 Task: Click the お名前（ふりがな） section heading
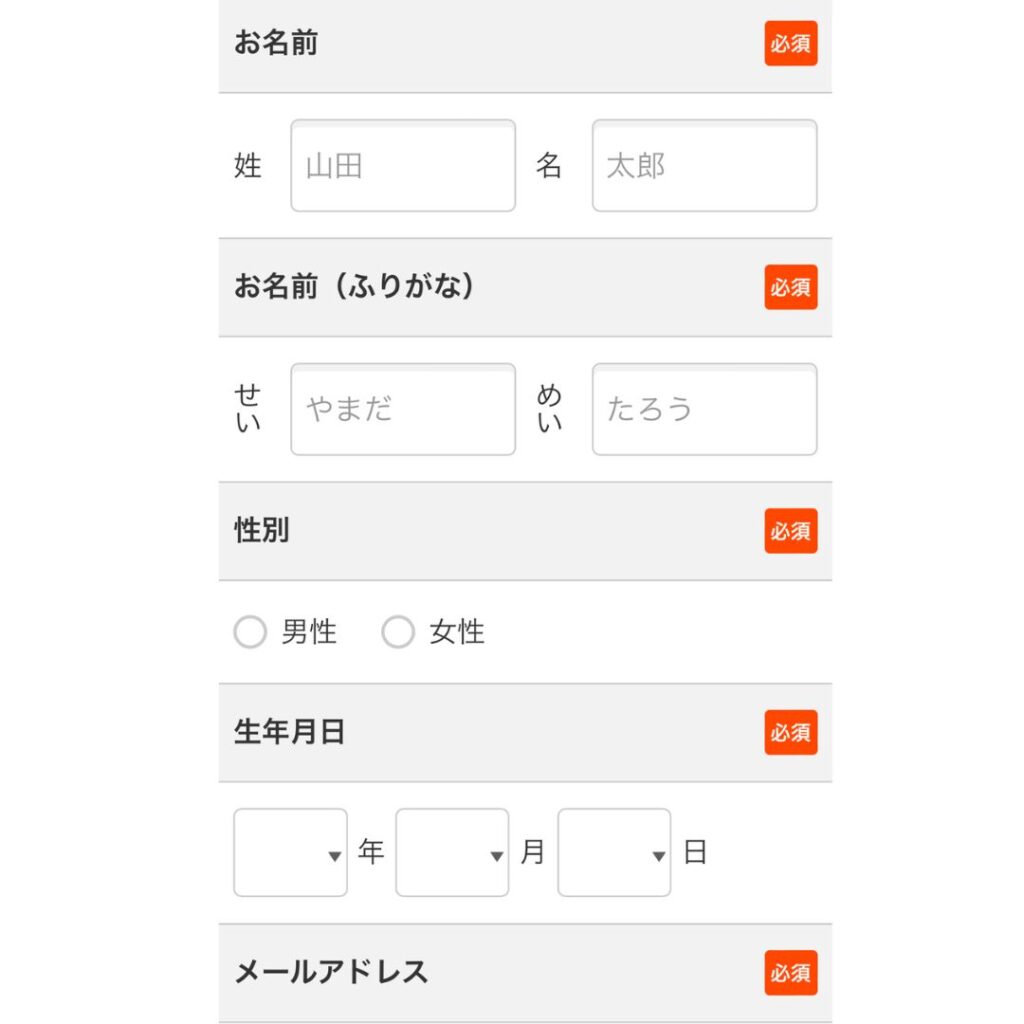(354, 287)
